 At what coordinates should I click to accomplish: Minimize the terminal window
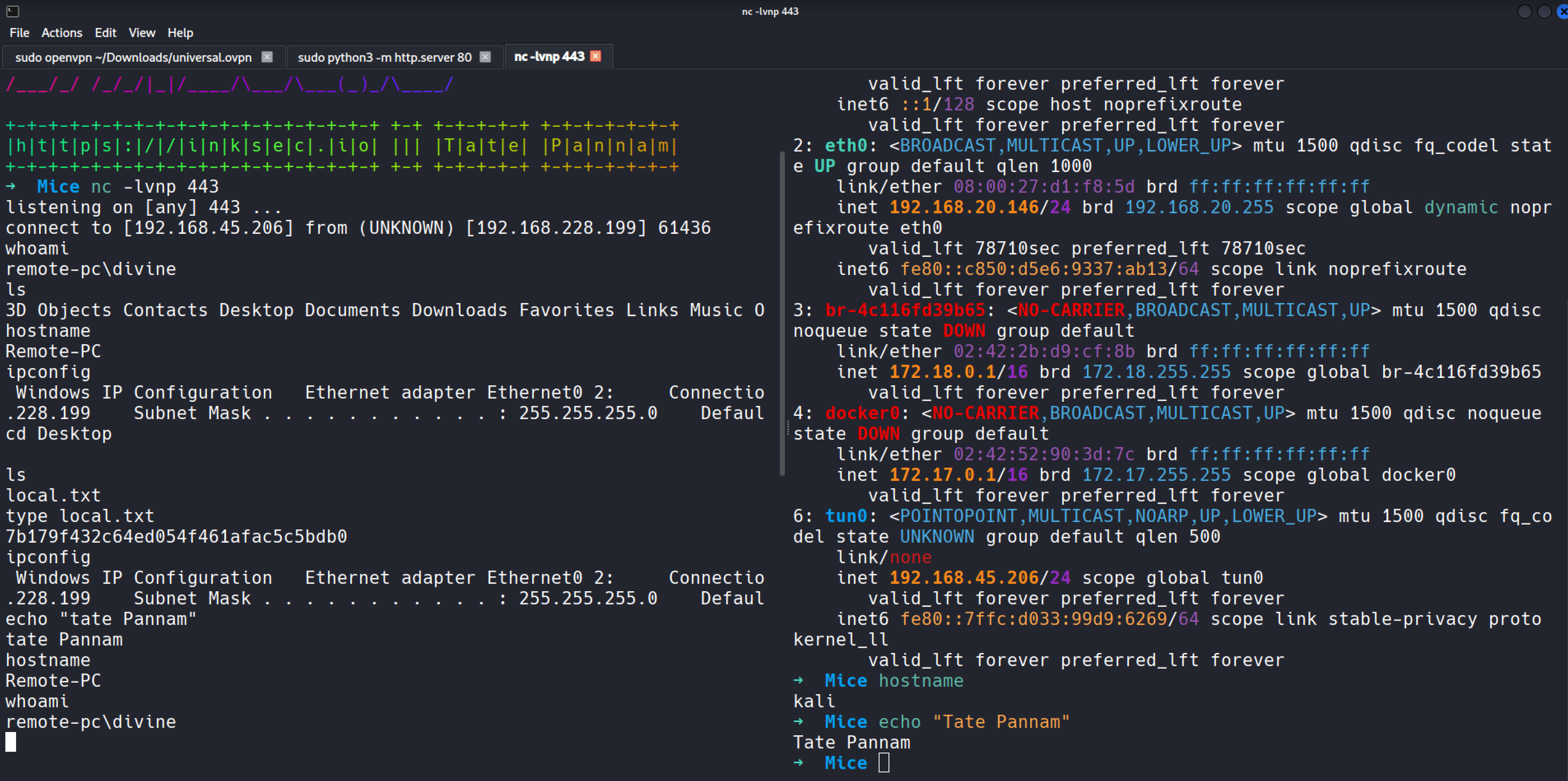tap(1524, 12)
